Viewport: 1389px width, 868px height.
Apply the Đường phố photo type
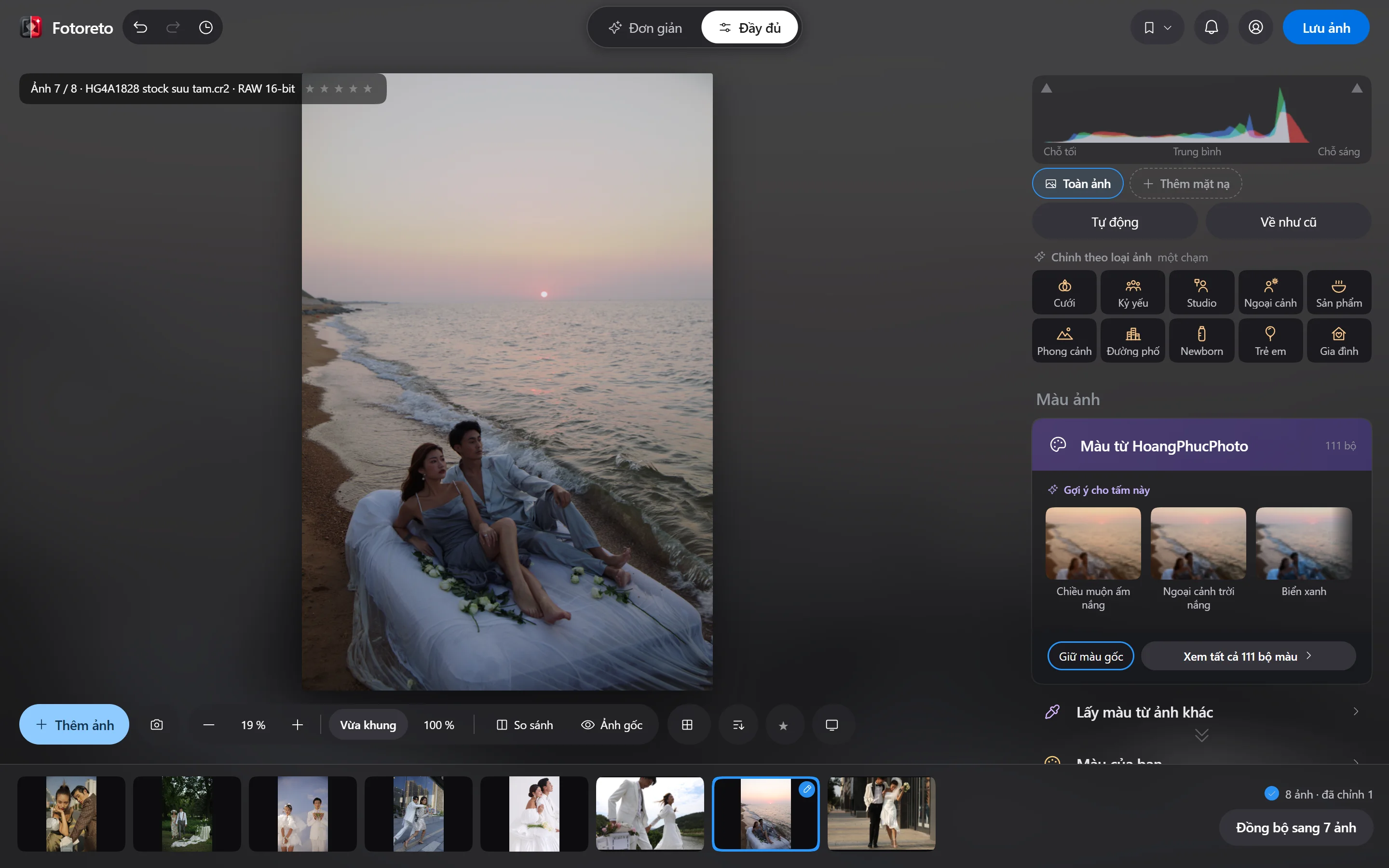1133,341
